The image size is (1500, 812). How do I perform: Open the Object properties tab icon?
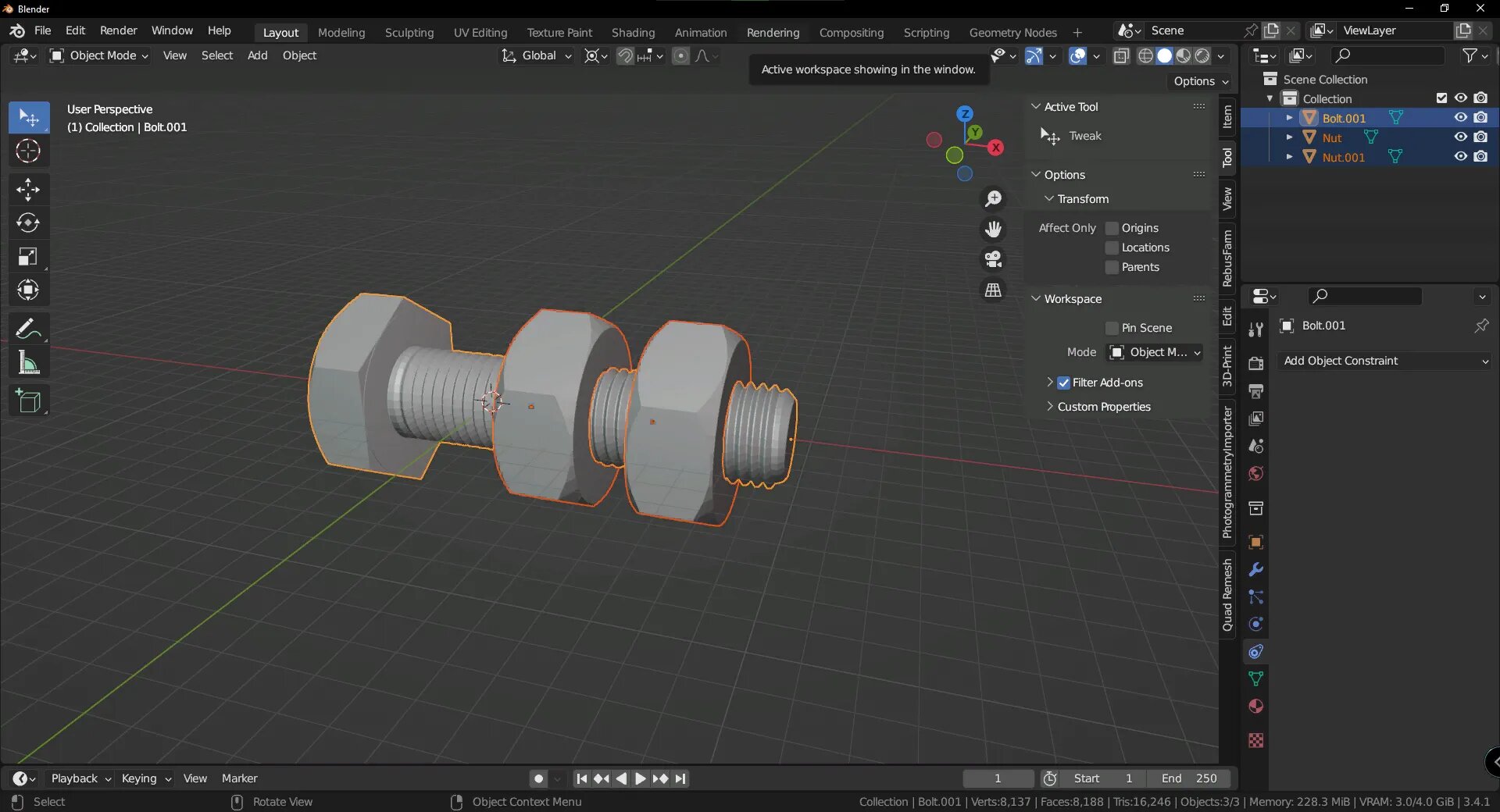(x=1255, y=542)
